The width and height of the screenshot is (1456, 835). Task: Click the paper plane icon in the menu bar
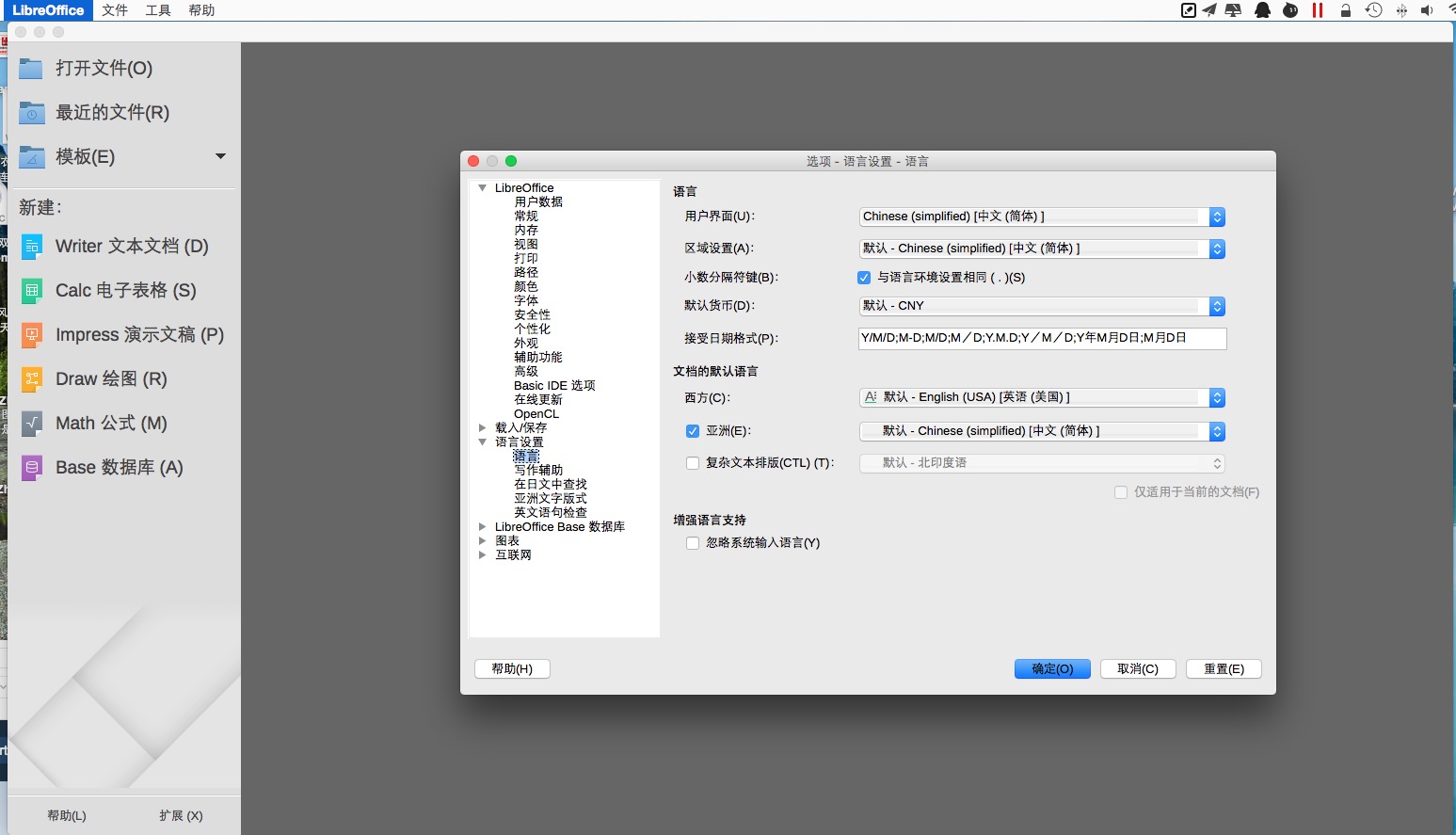click(x=1209, y=10)
